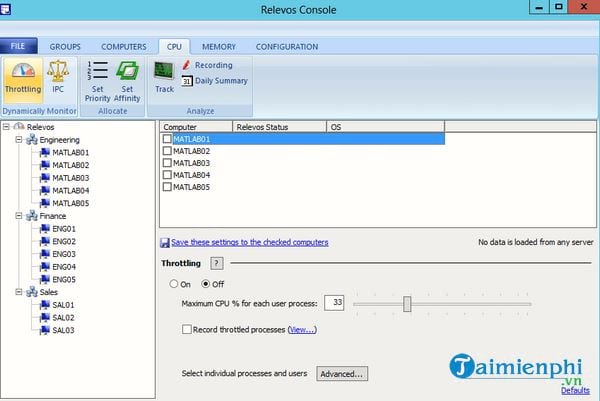Click the Maximum CPU % input field
The image size is (600, 401).
click(x=335, y=303)
